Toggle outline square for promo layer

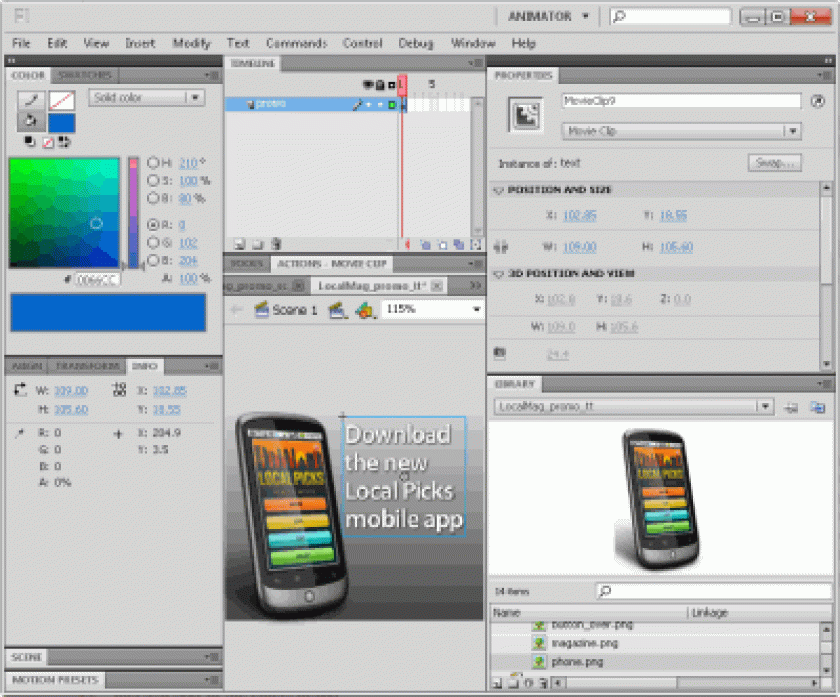[392, 105]
